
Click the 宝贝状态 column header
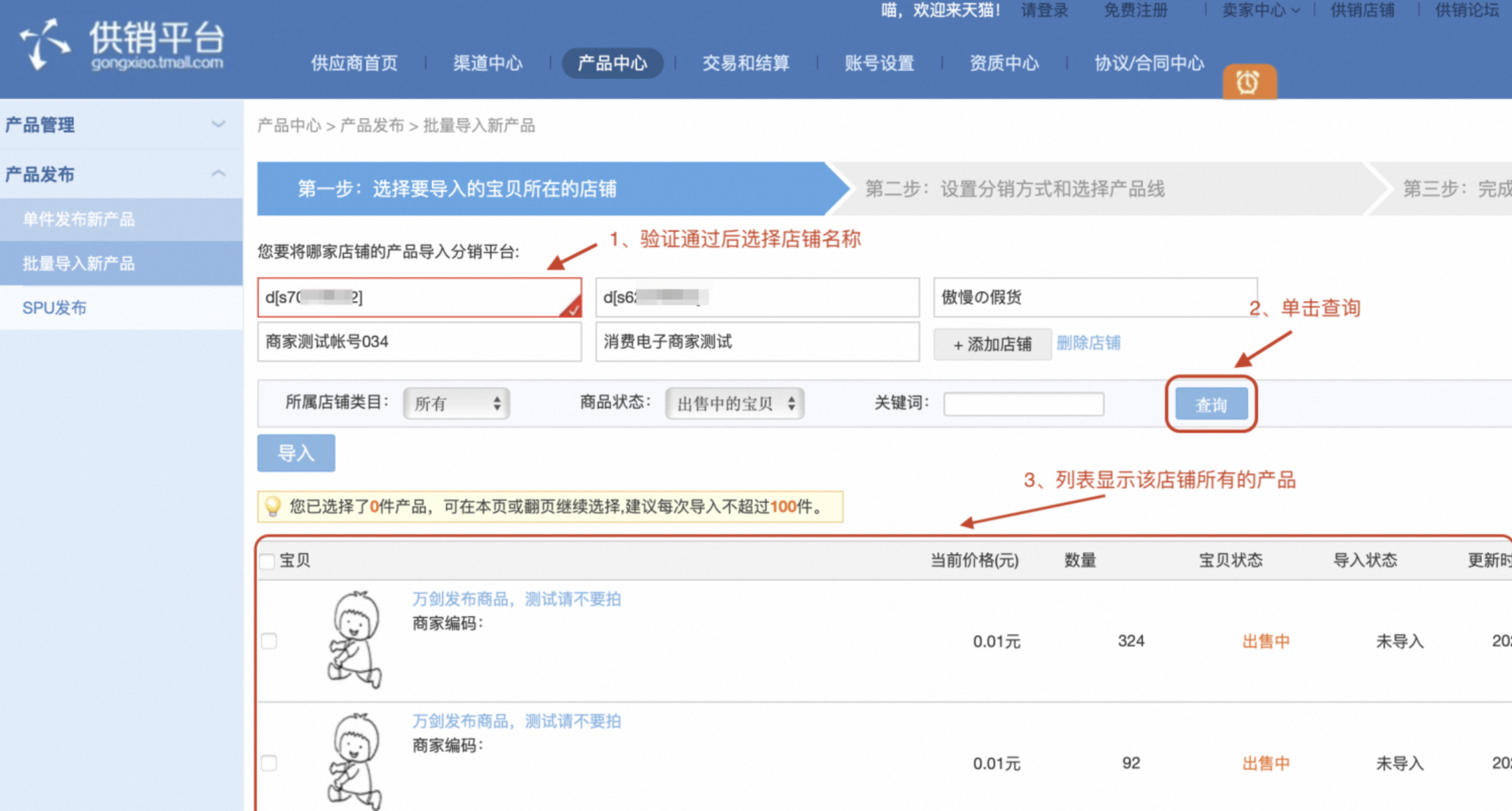(x=1231, y=560)
